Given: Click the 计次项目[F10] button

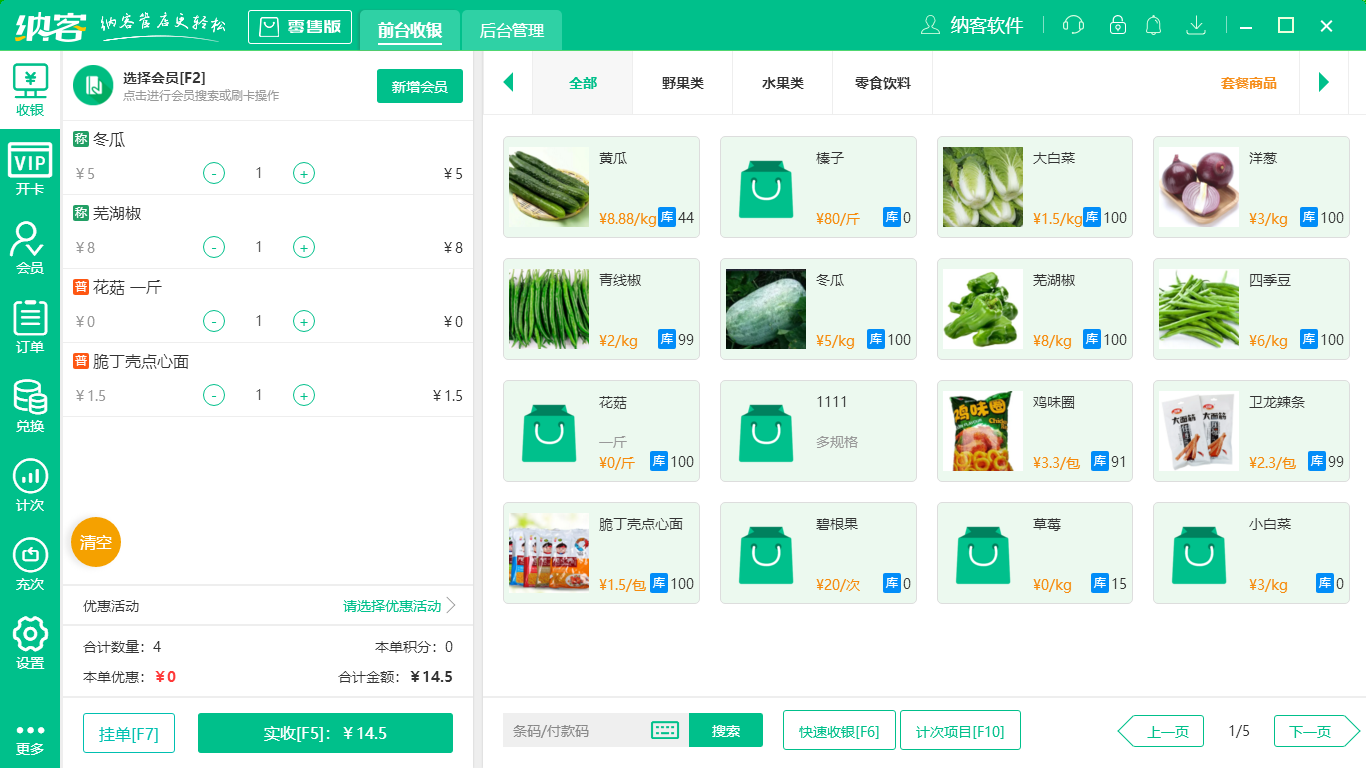Looking at the screenshot, I should coord(960,731).
